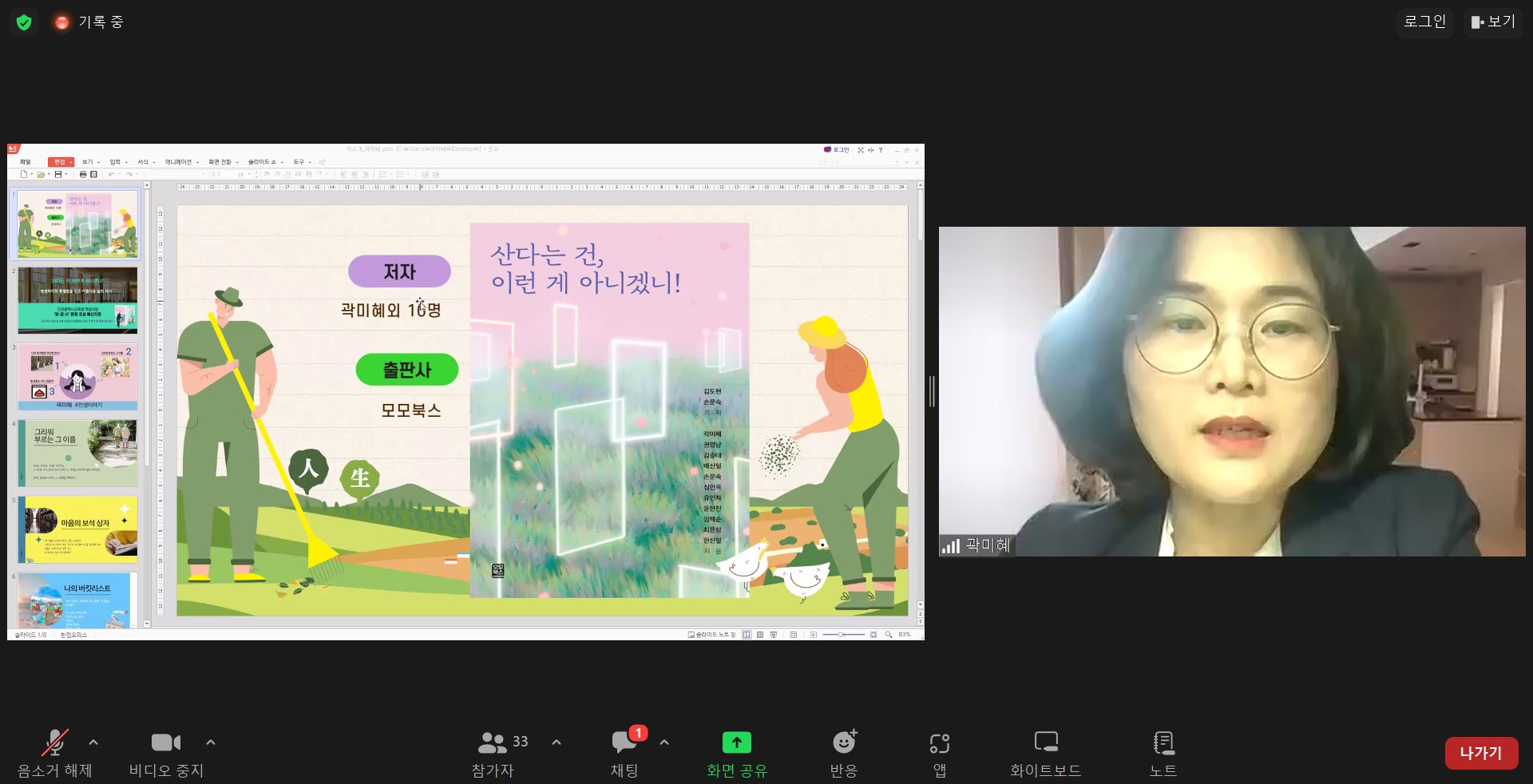This screenshot has width=1533, height=784.
Task: Stop video with 비디오 중지 button
Action: [x=166, y=753]
